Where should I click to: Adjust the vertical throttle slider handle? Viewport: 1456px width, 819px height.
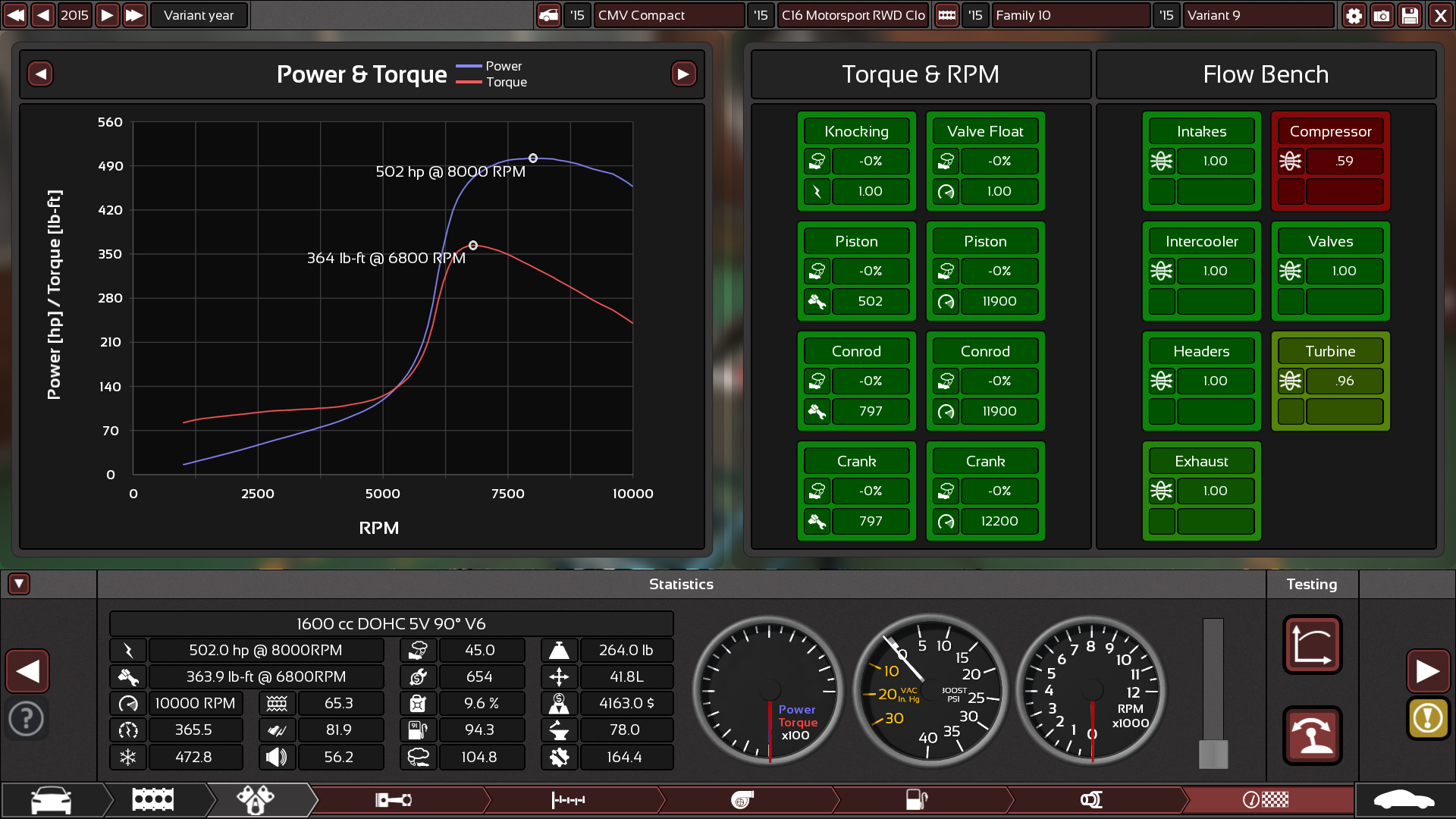point(1213,754)
